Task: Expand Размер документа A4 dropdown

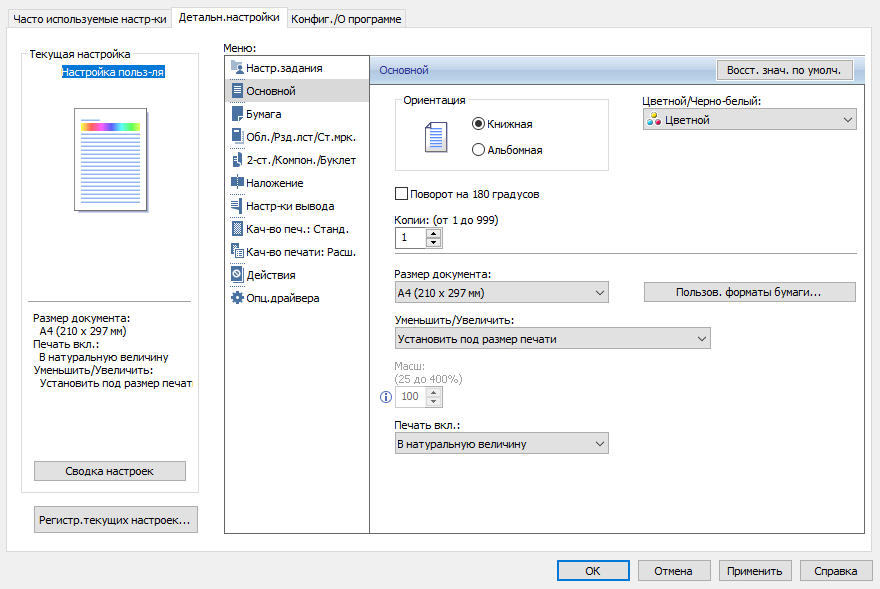Action: click(x=502, y=292)
